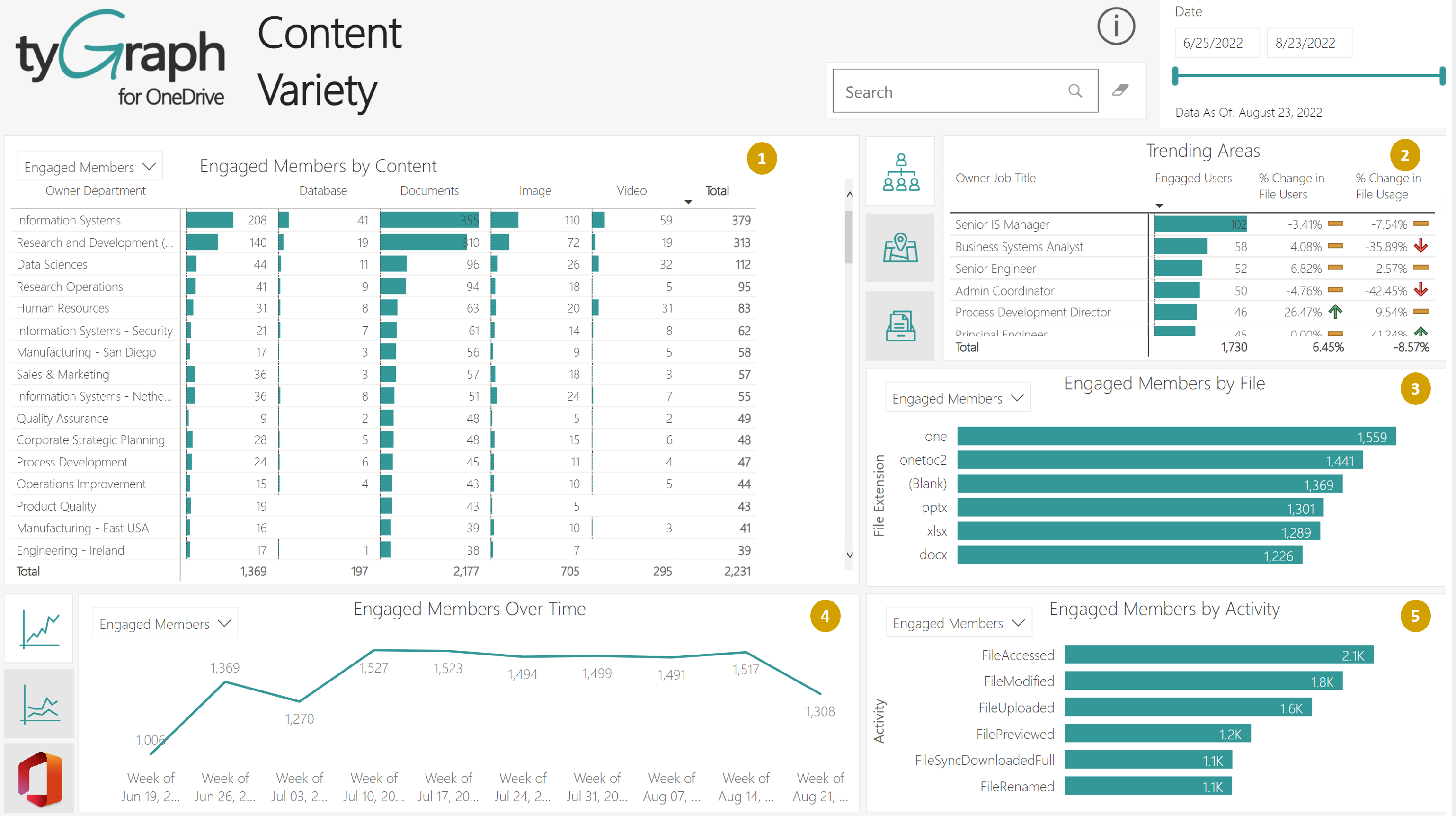
Task: Click the magnifier search icon
Action: click(x=1075, y=91)
